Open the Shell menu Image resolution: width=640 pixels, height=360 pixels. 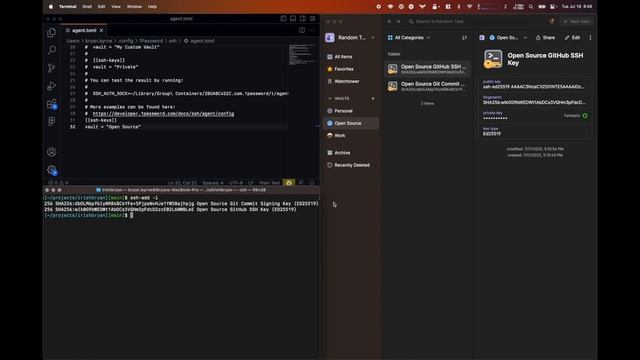[87, 7]
